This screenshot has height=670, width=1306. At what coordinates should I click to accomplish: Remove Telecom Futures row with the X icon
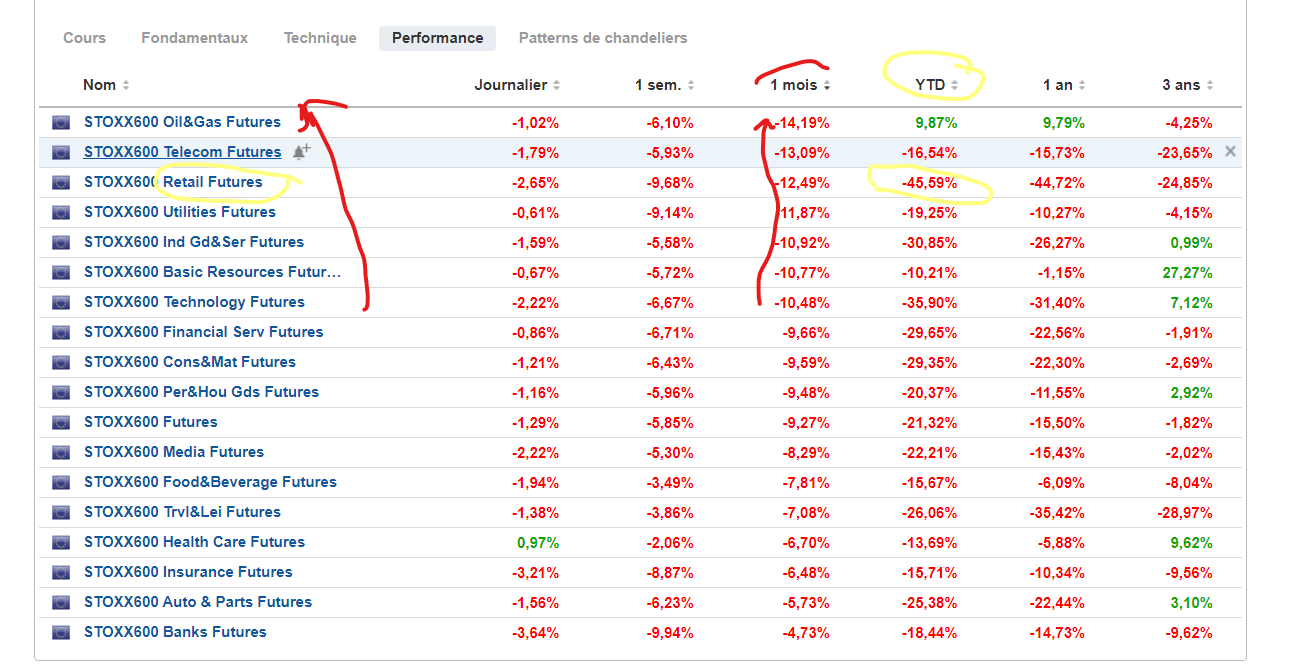pos(1231,151)
